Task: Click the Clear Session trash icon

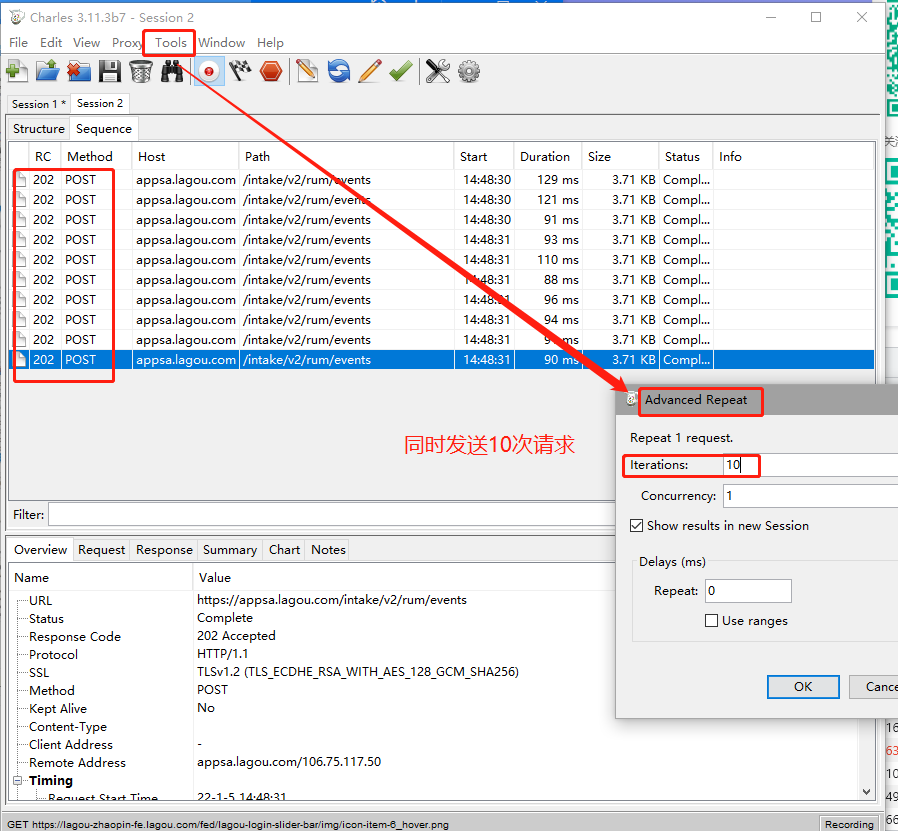Action: point(140,72)
